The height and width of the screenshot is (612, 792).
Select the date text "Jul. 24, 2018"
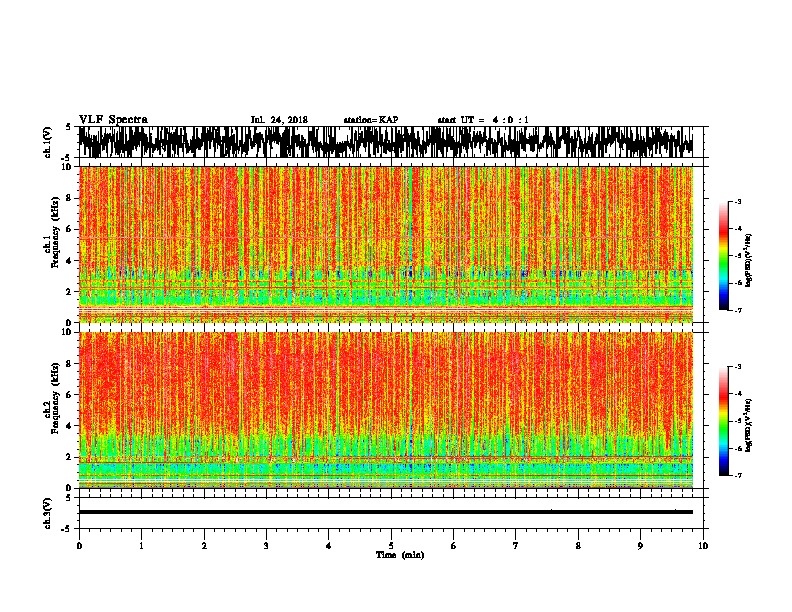[279, 120]
